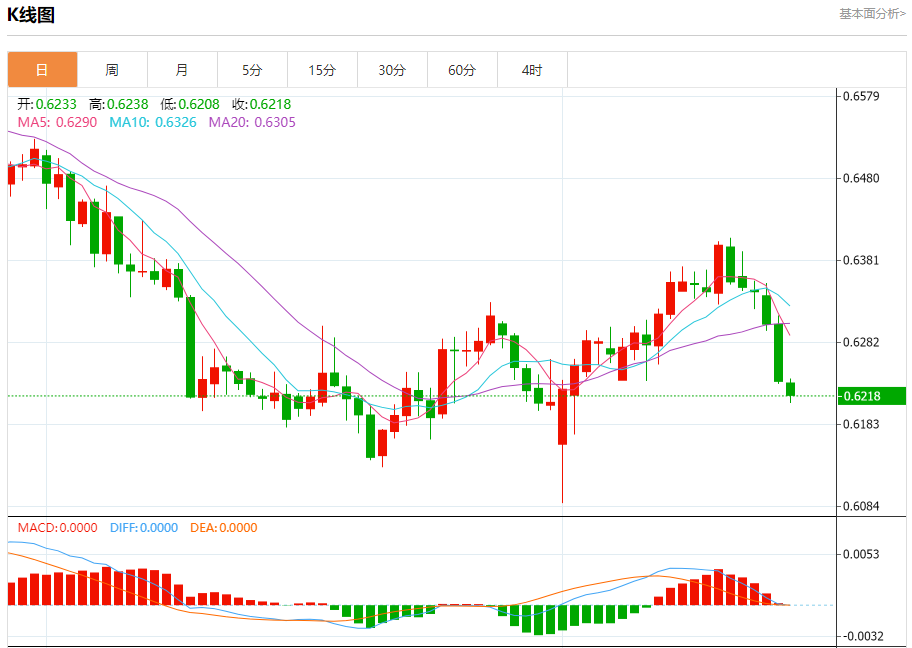
Task: Switch to the 周 weekly tab
Action: click(112, 70)
